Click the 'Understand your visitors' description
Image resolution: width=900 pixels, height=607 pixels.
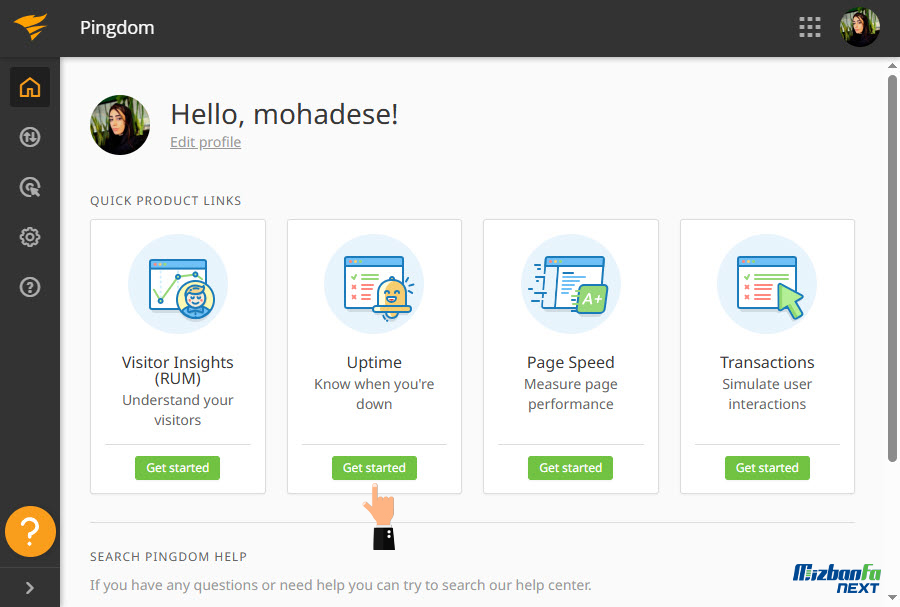pyautogui.click(x=177, y=410)
